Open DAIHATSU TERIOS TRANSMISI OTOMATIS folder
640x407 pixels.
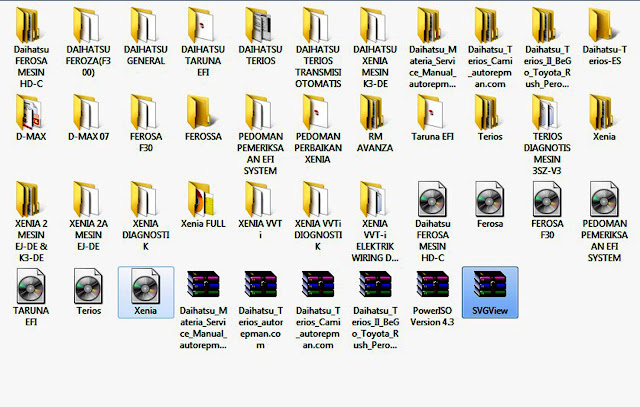[318, 48]
